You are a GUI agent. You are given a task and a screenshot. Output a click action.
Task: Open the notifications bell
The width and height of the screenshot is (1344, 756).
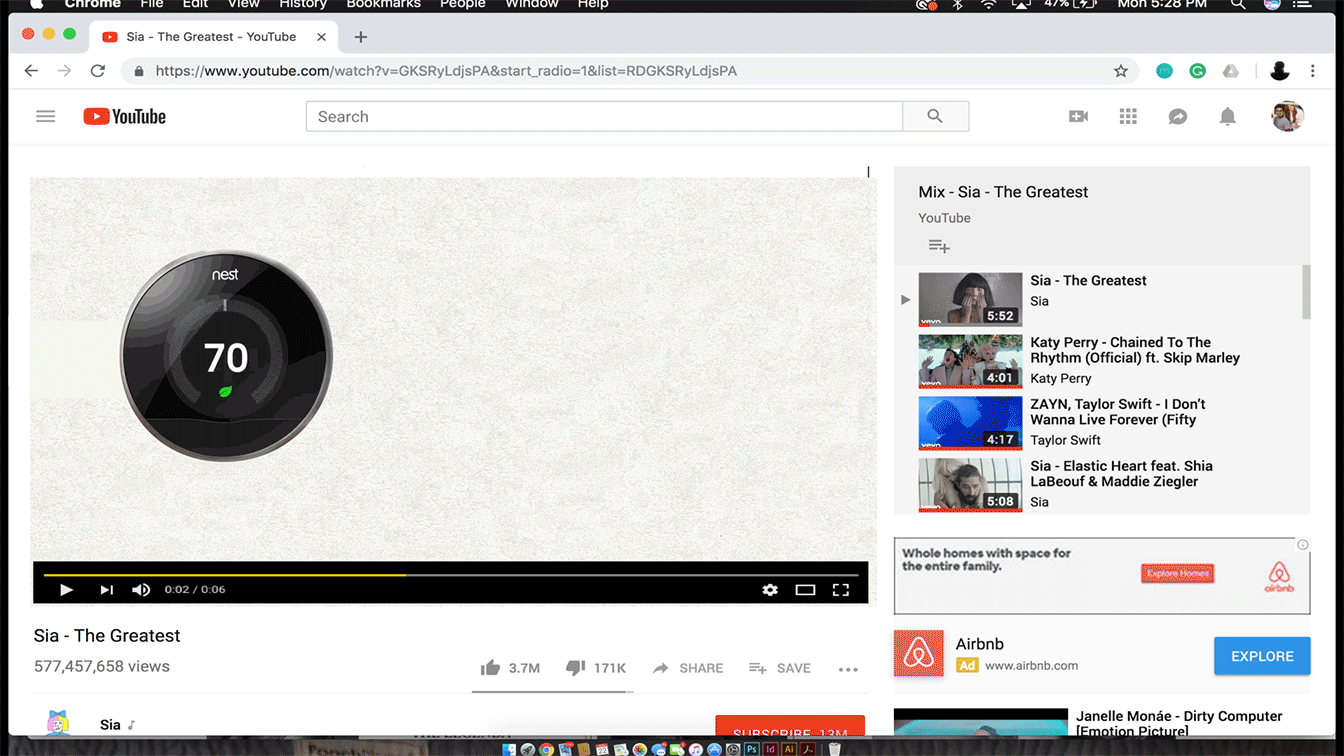pos(1227,116)
